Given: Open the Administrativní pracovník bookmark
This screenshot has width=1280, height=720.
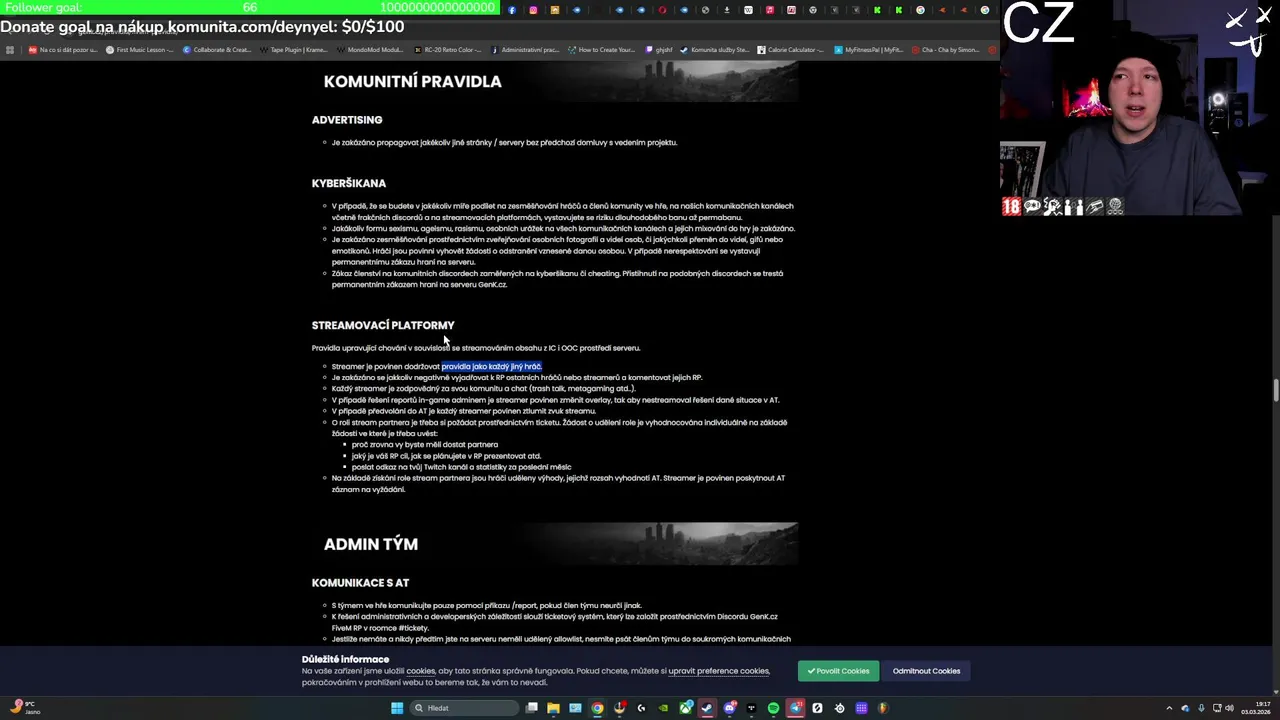Looking at the screenshot, I should [x=525, y=49].
